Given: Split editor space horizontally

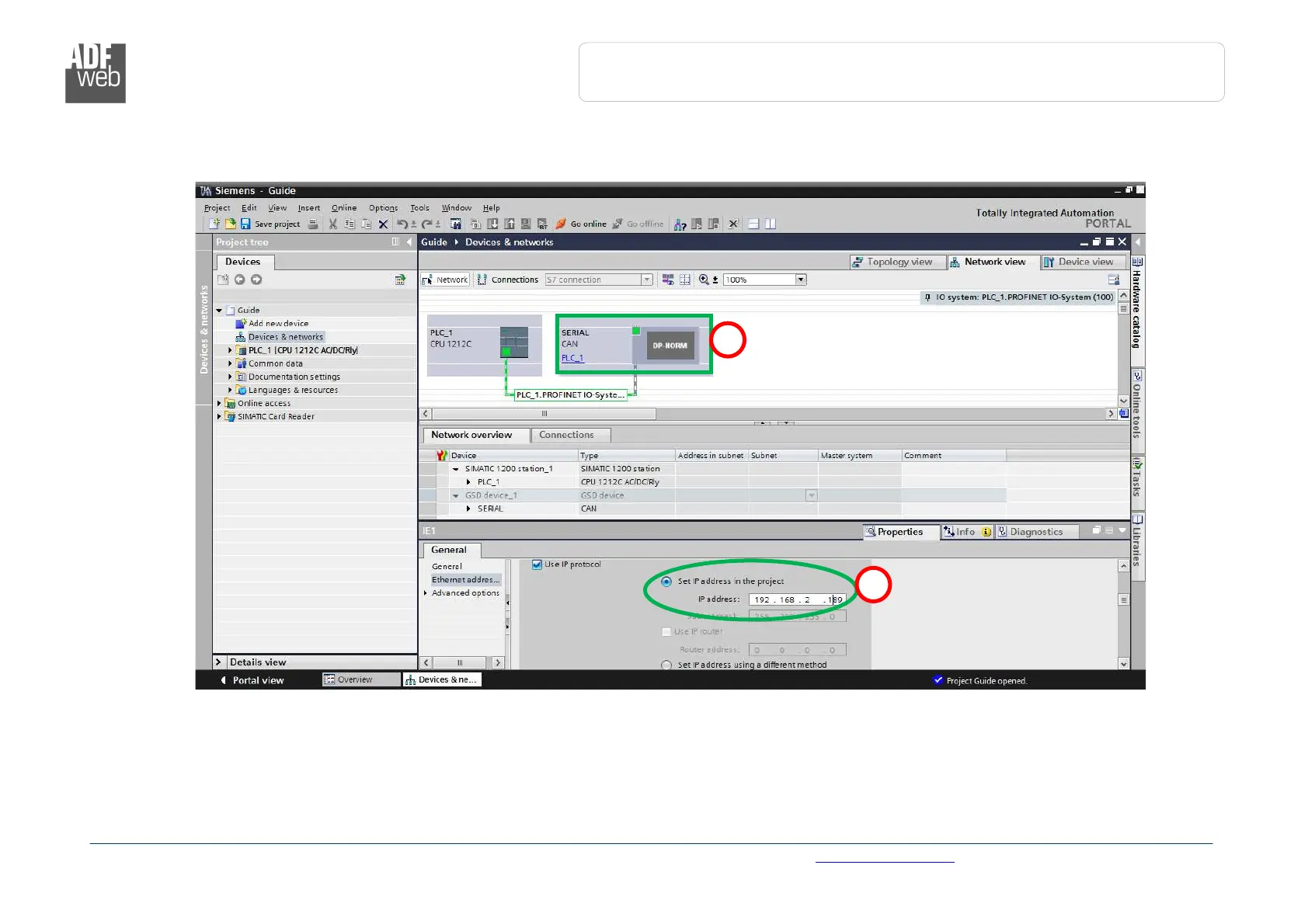Looking at the screenshot, I should point(753,224).
